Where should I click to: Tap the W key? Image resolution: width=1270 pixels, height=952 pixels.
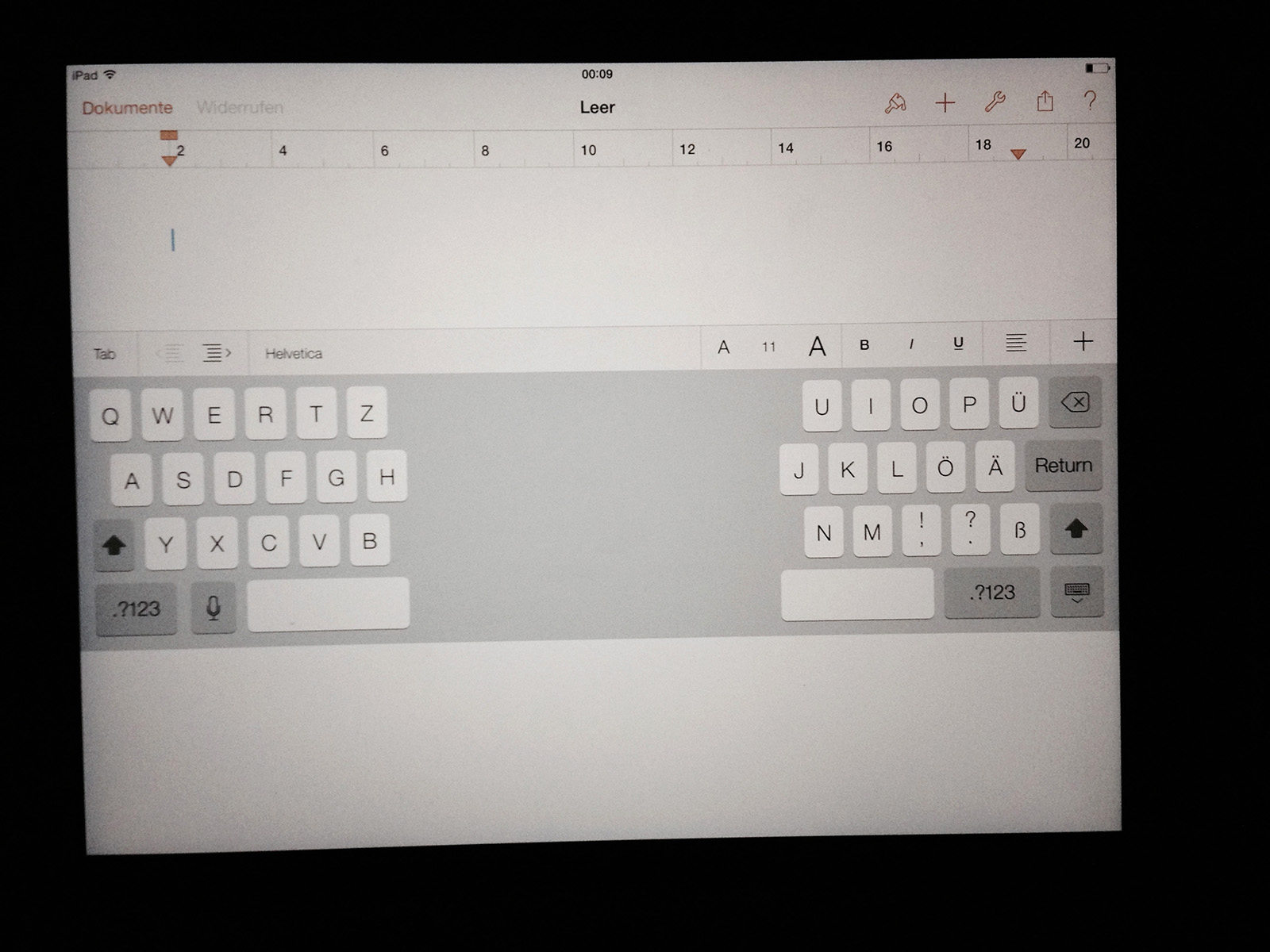pos(163,415)
